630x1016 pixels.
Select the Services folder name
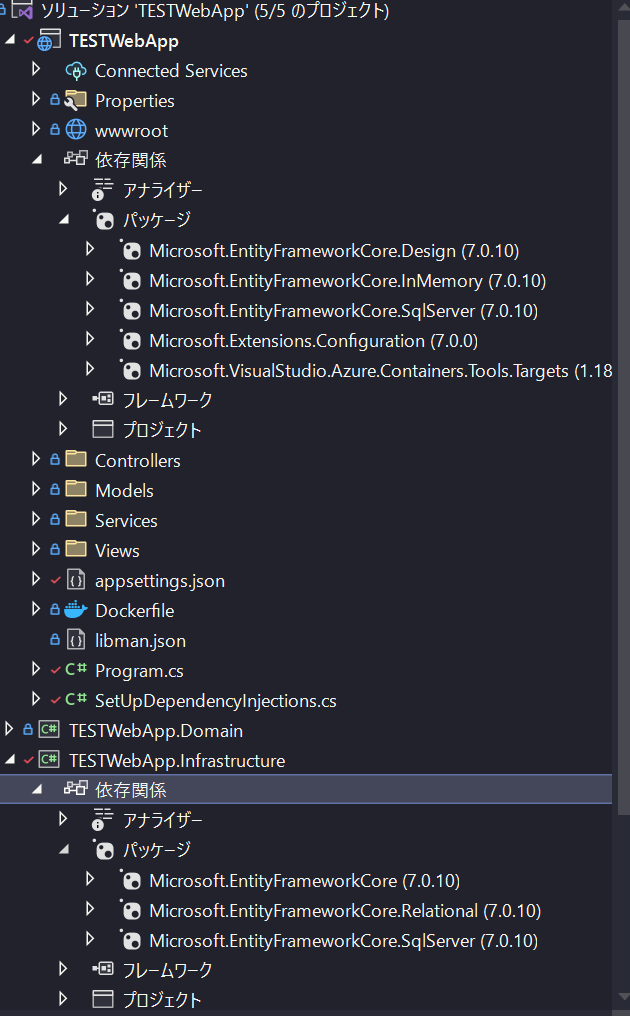coord(126,520)
